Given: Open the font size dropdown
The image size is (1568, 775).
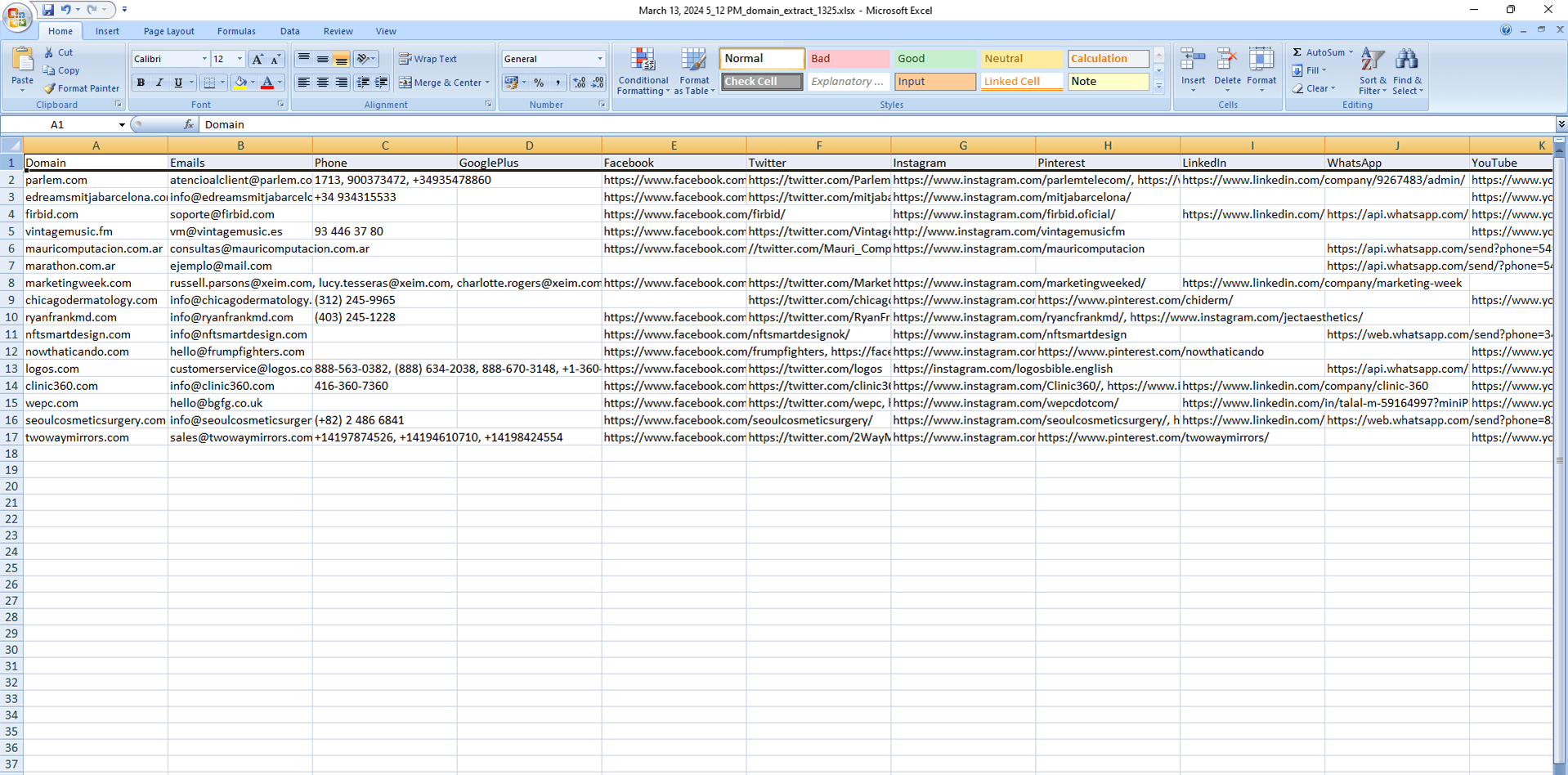Looking at the screenshot, I should click(240, 59).
